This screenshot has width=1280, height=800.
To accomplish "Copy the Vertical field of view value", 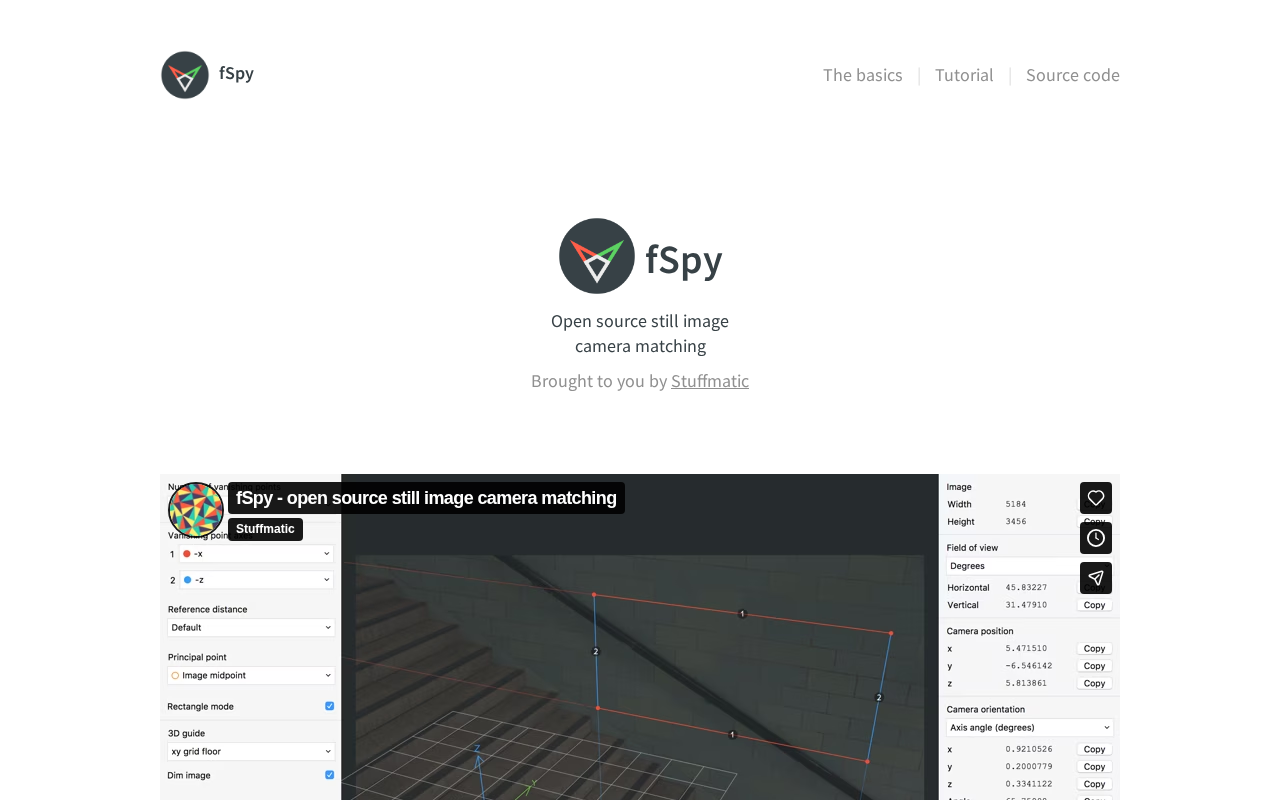I will 1095,605.
